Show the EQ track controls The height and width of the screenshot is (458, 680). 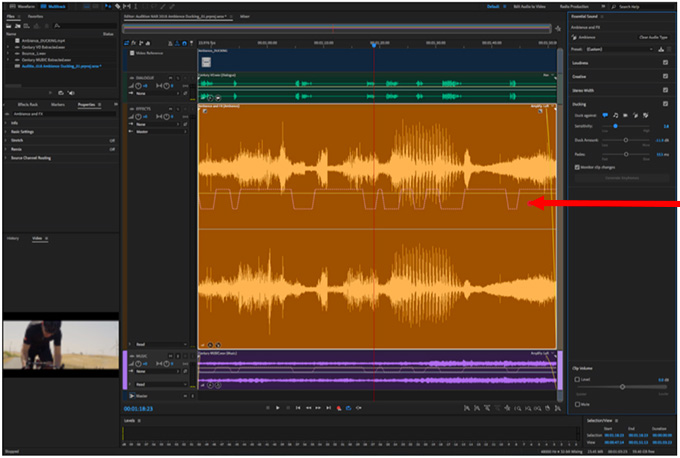148,43
